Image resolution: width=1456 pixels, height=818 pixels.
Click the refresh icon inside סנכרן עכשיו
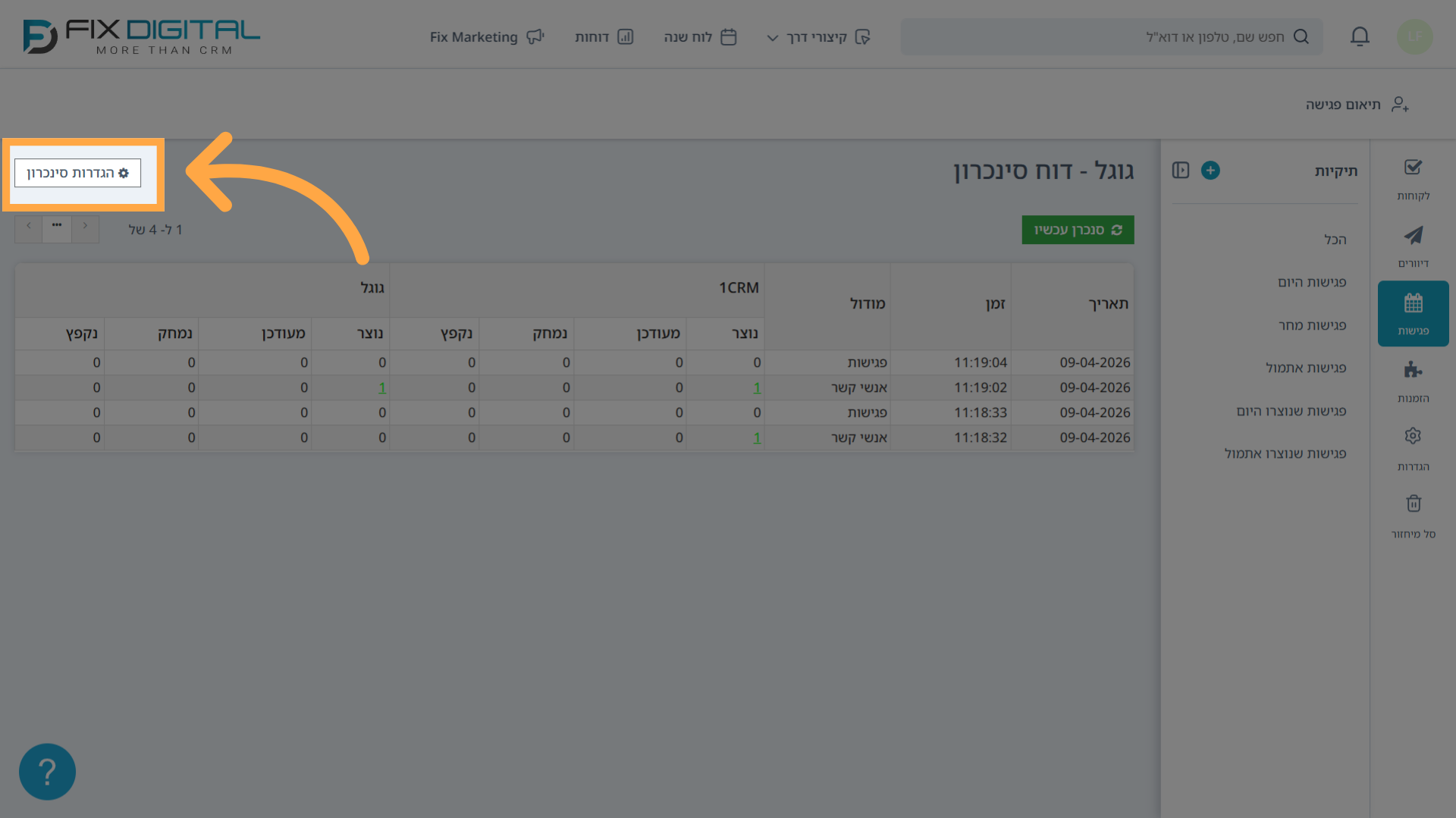[1117, 230]
